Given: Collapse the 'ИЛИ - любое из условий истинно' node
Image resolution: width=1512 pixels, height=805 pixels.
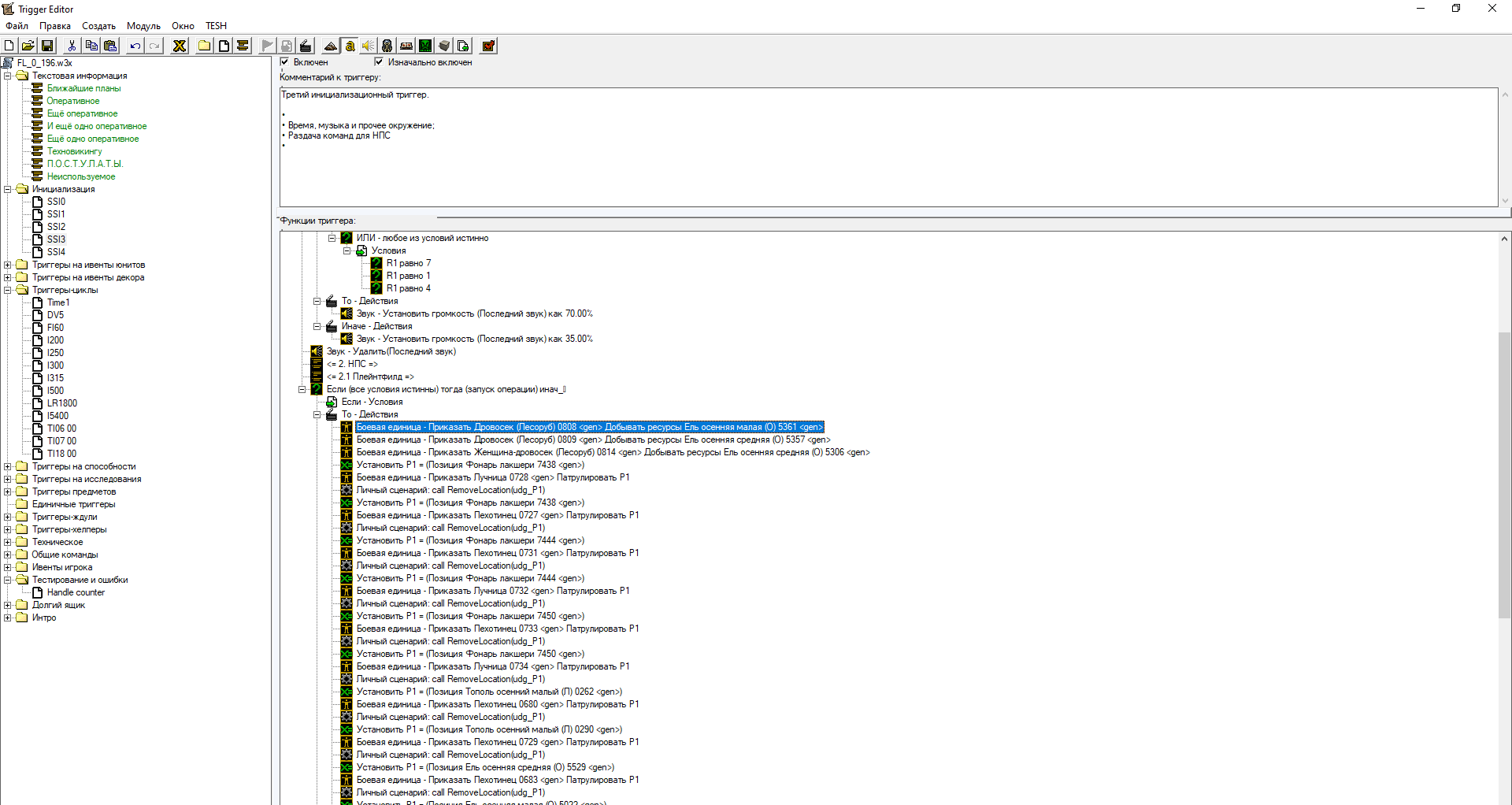Looking at the screenshot, I should 332,238.
